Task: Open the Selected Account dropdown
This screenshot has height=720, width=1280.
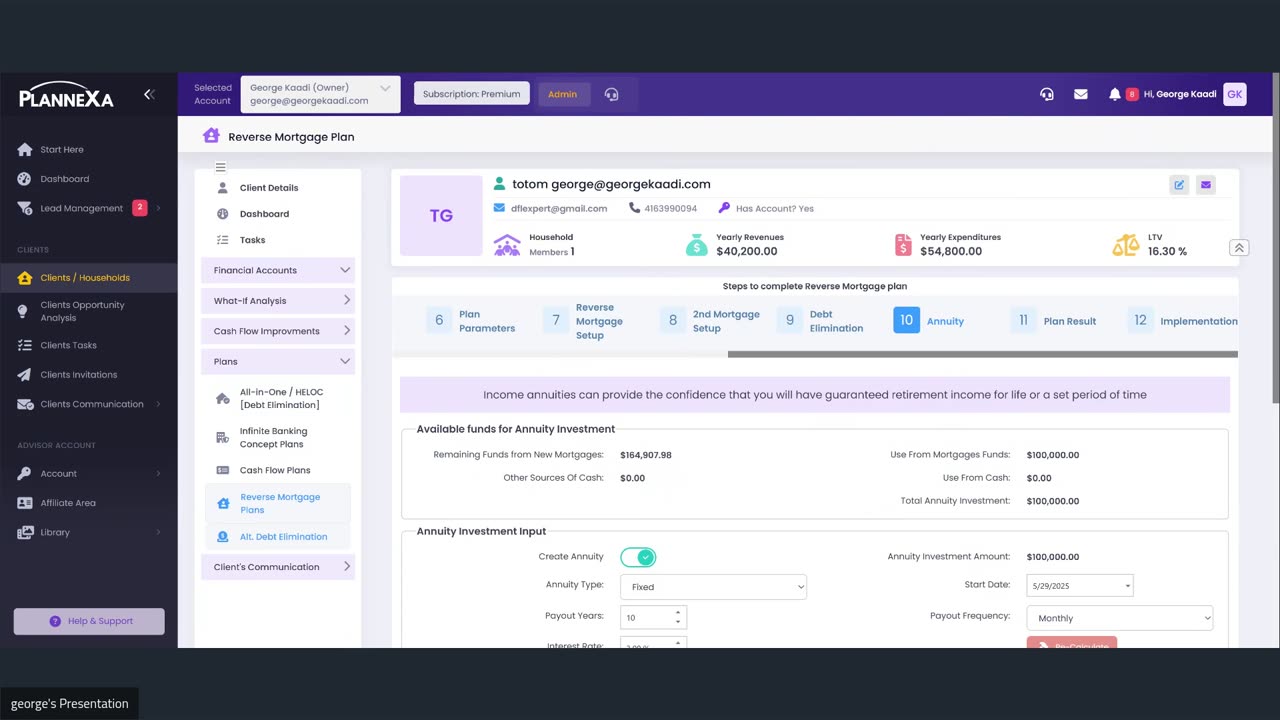Action: pos(321,94)
